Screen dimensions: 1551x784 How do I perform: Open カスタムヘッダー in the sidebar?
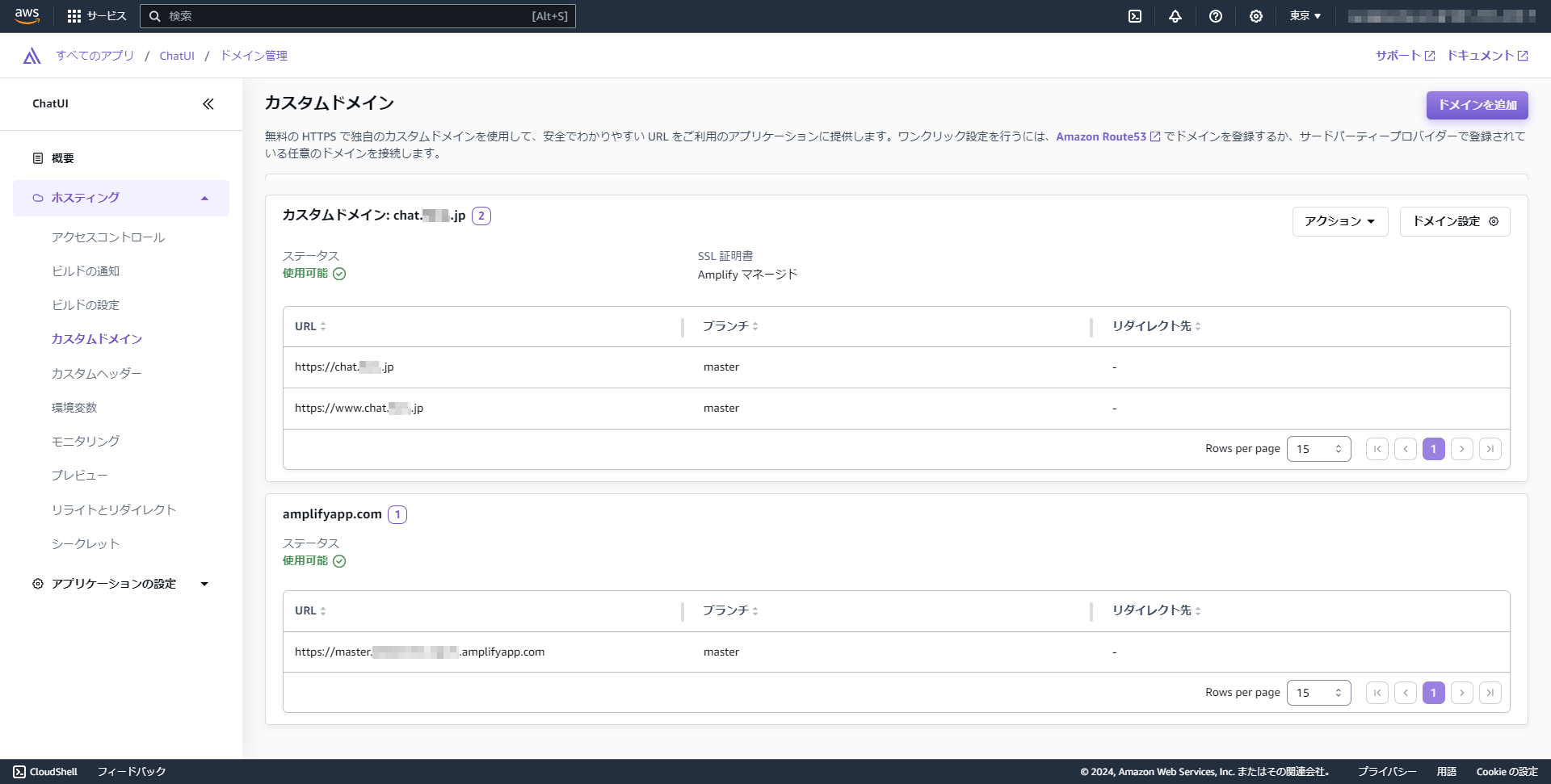coord(97,374)
